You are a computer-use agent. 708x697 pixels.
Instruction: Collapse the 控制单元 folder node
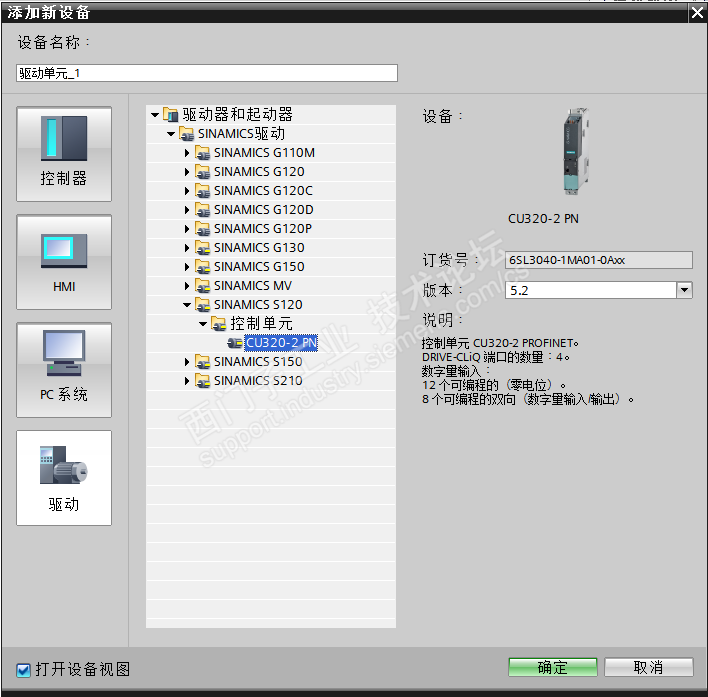coord(203,324)
